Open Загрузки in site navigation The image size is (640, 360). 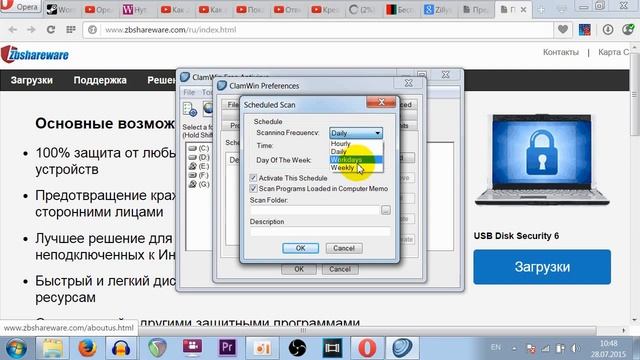pyautogui.click(x=31, y=80)
